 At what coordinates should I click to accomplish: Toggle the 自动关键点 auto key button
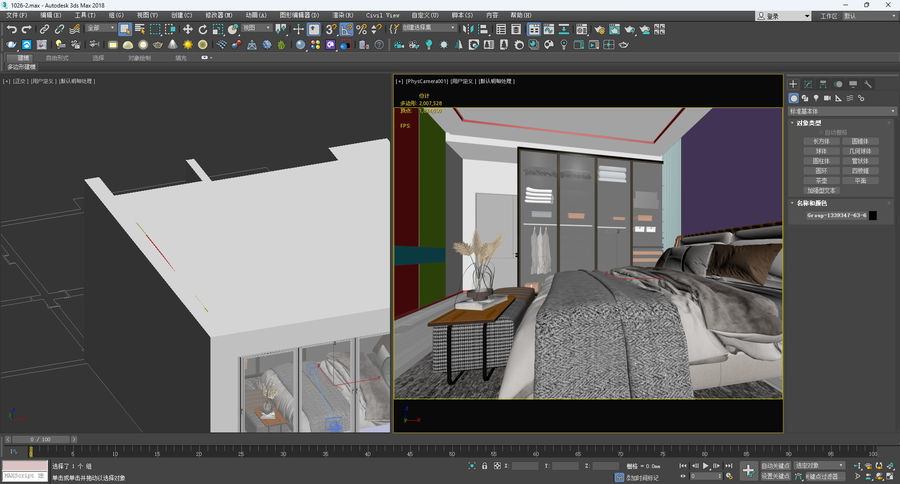[776, 466]
